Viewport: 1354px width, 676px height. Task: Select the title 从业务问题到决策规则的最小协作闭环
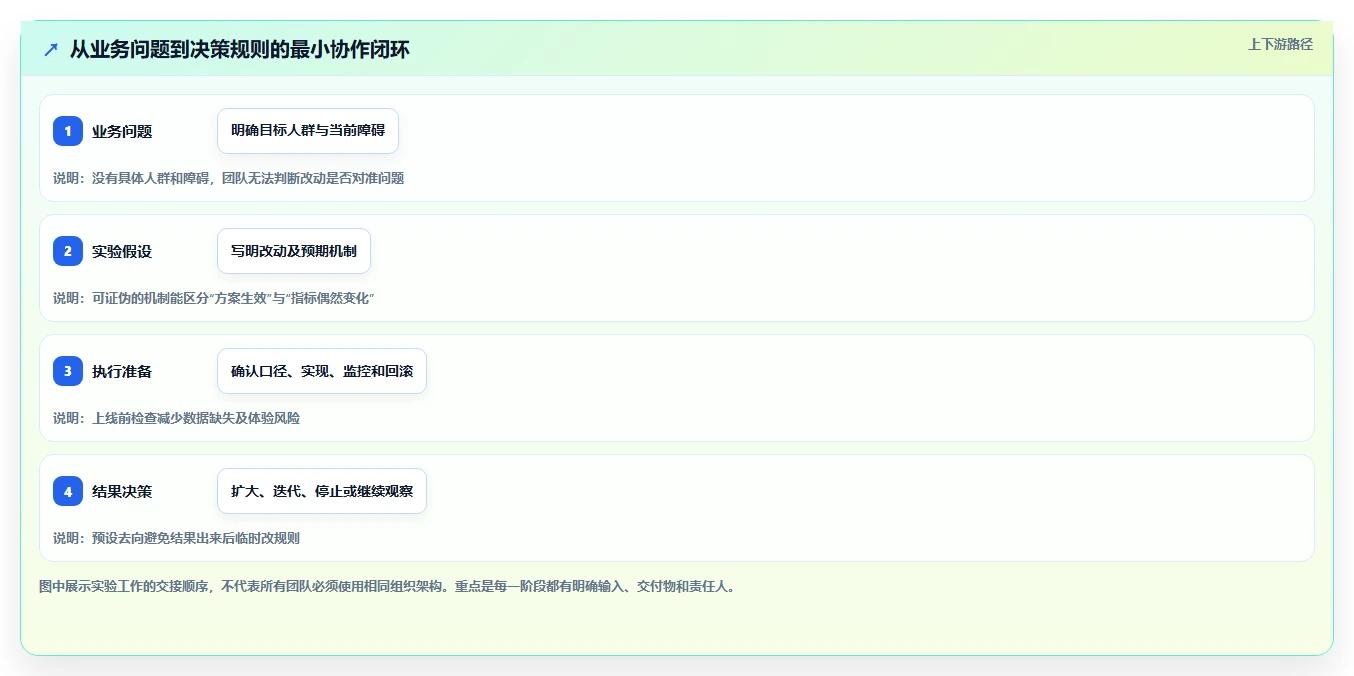click(240, 49)
